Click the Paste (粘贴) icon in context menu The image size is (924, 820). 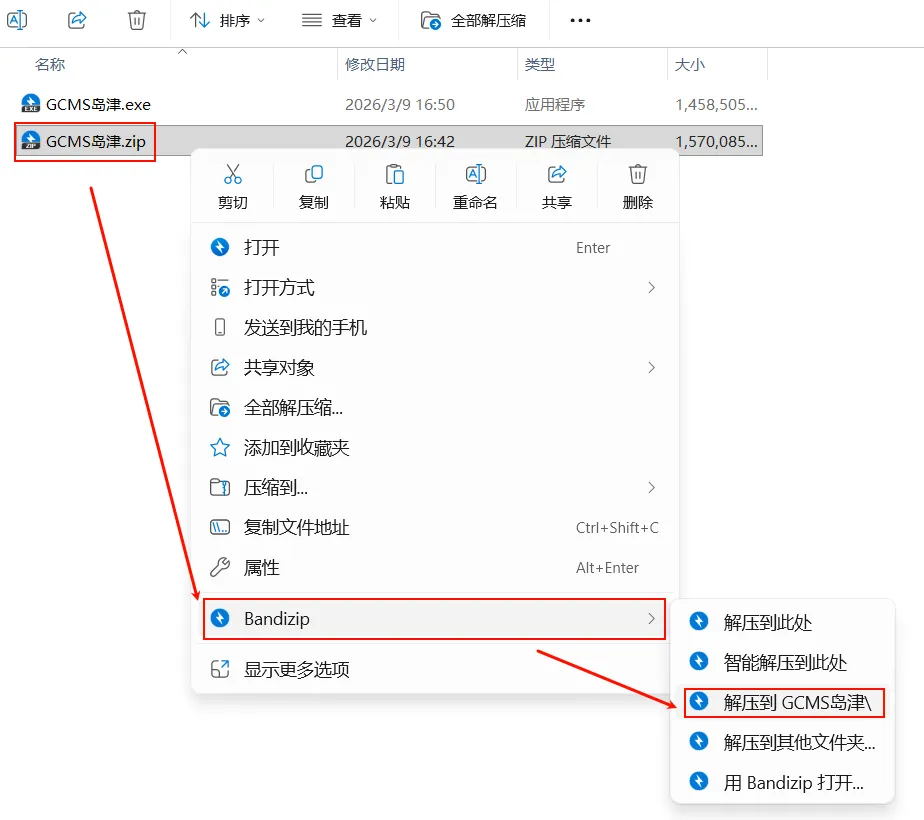click(394, 175)
